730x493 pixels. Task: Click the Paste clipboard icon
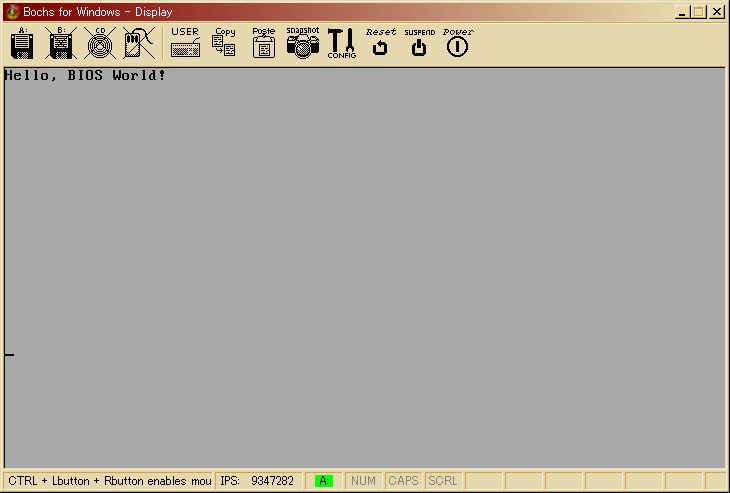tap(264, 43)
